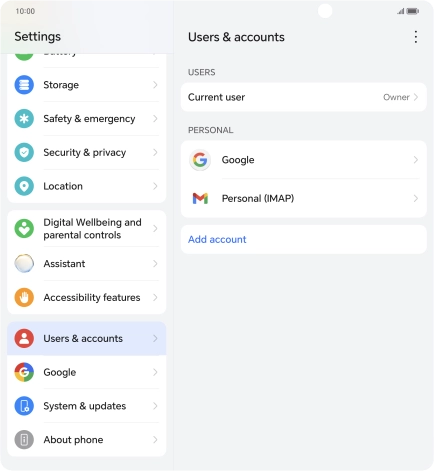The image size is (434, 471).
Task: Tap the orange Accessibility hand icon
Action: (24, 297)
